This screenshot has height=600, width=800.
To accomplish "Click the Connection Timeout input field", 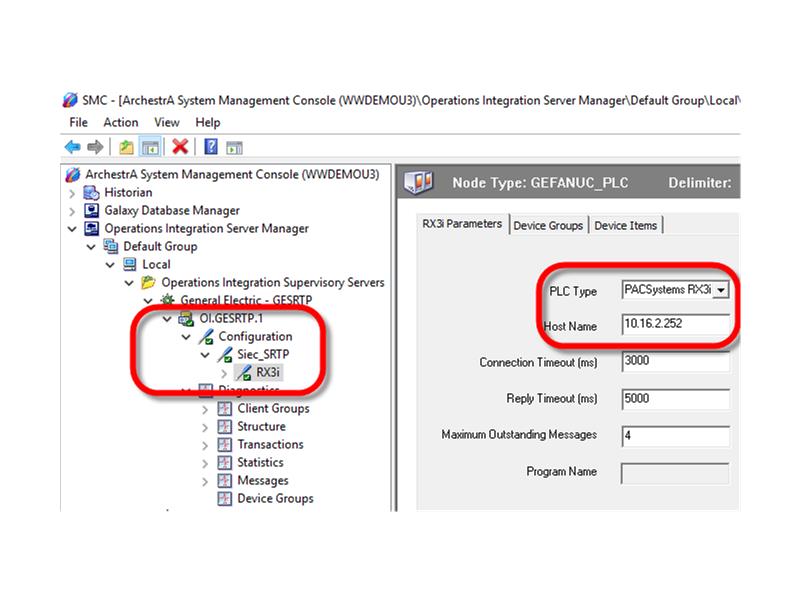I will pyautogui.click(x=676, y=362).
